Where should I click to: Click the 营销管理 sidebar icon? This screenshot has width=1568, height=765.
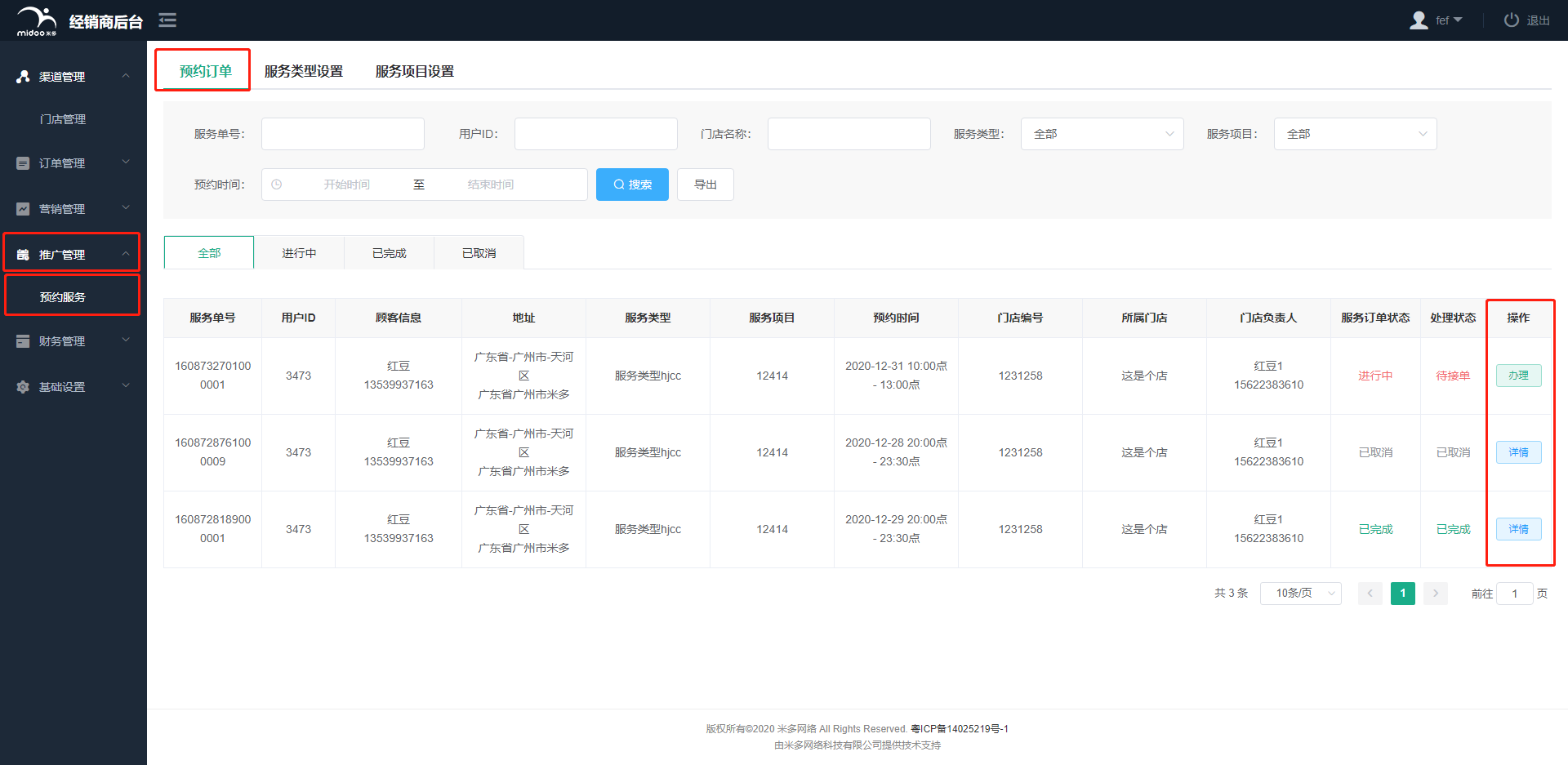(x=23, y=209)
